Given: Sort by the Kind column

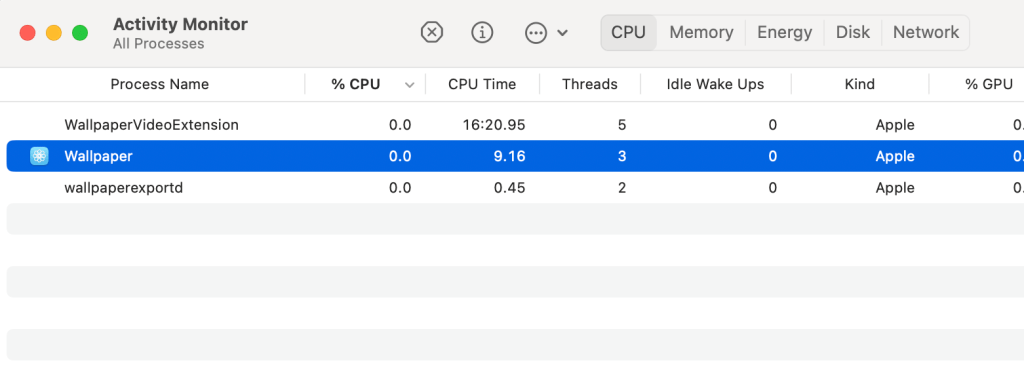Looking at the screenshot, I should (859, 84).
